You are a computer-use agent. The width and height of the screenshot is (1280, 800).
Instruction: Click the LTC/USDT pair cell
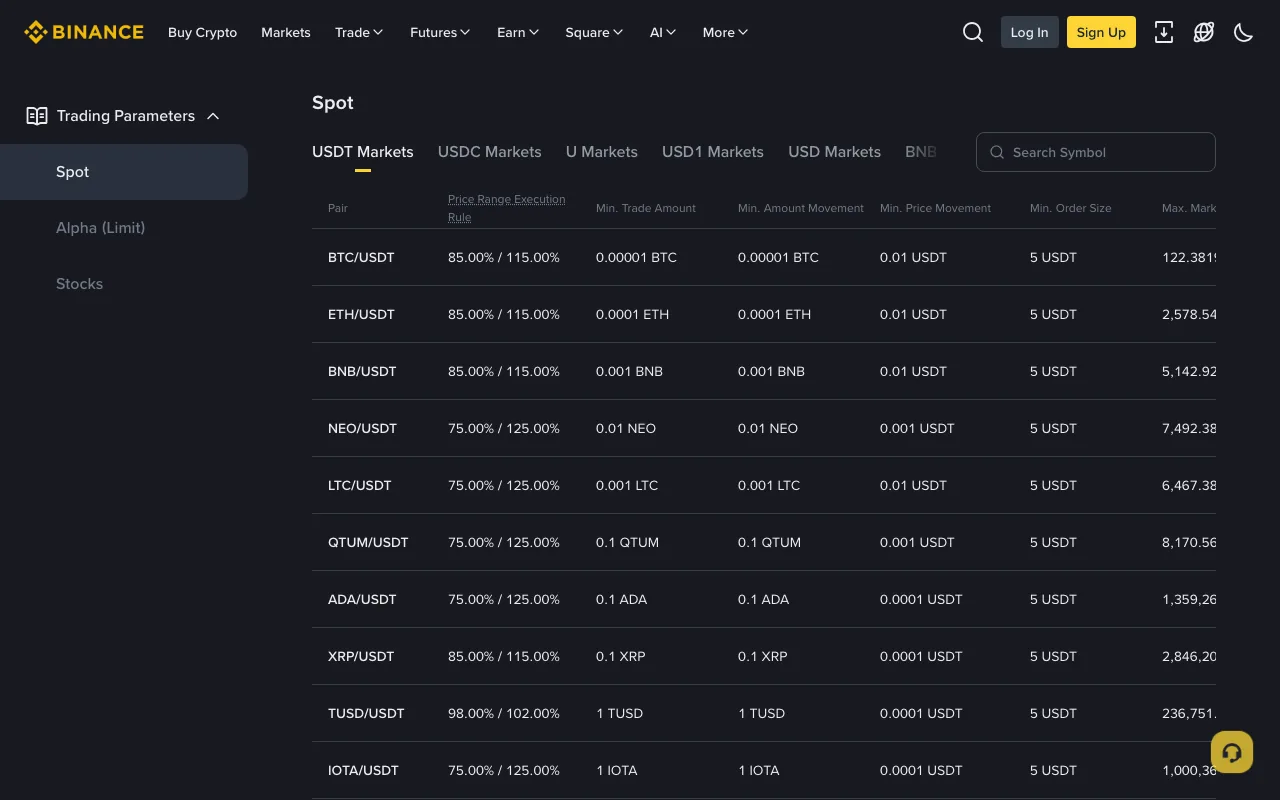click(360, 485)
